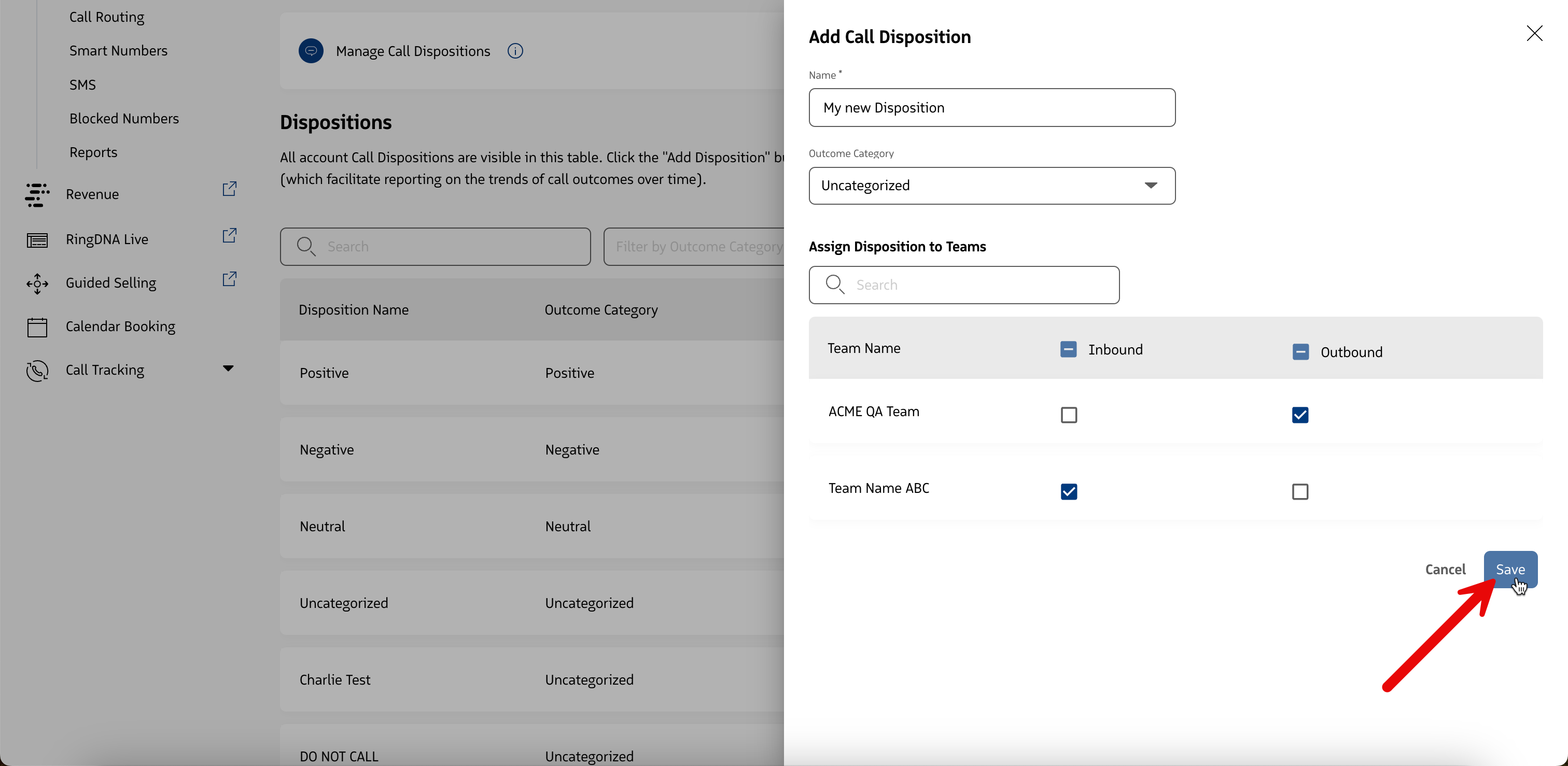The height and width of the screenshot is (766, 1568).
Task: Open Guided Selling external link icon
Action: (230, 279)
